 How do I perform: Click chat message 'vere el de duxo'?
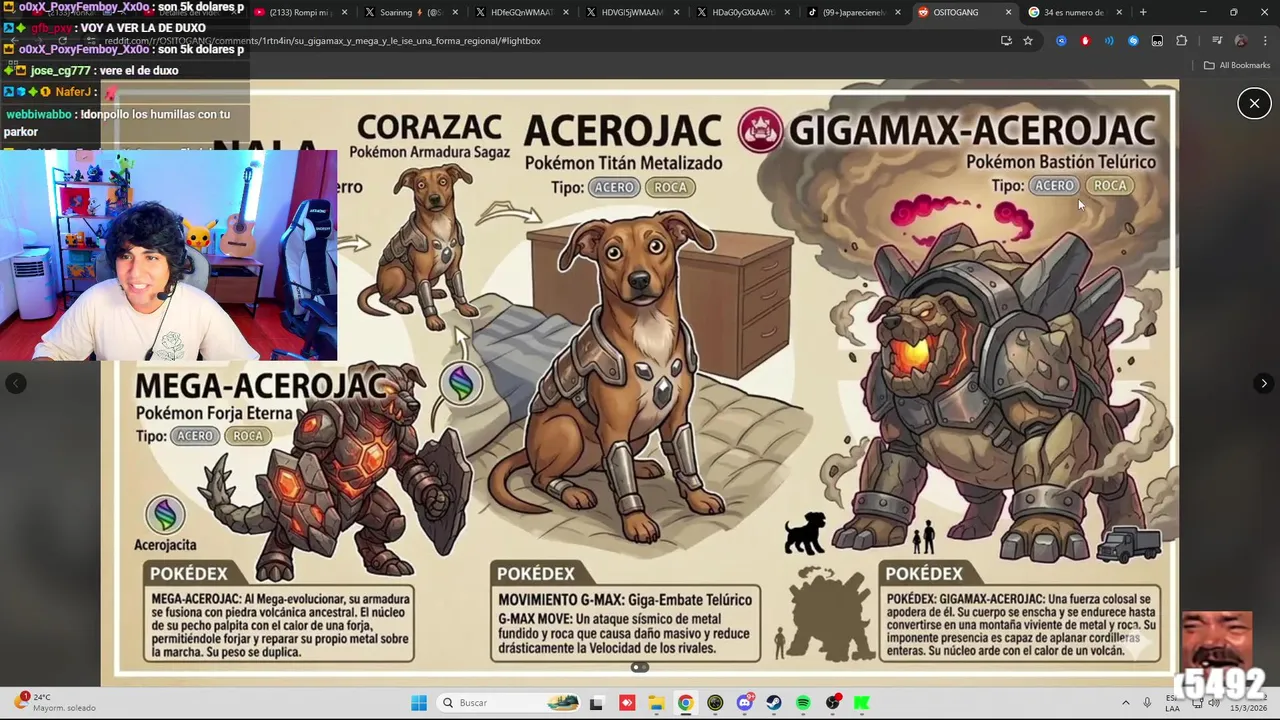(x=138, y=71)
